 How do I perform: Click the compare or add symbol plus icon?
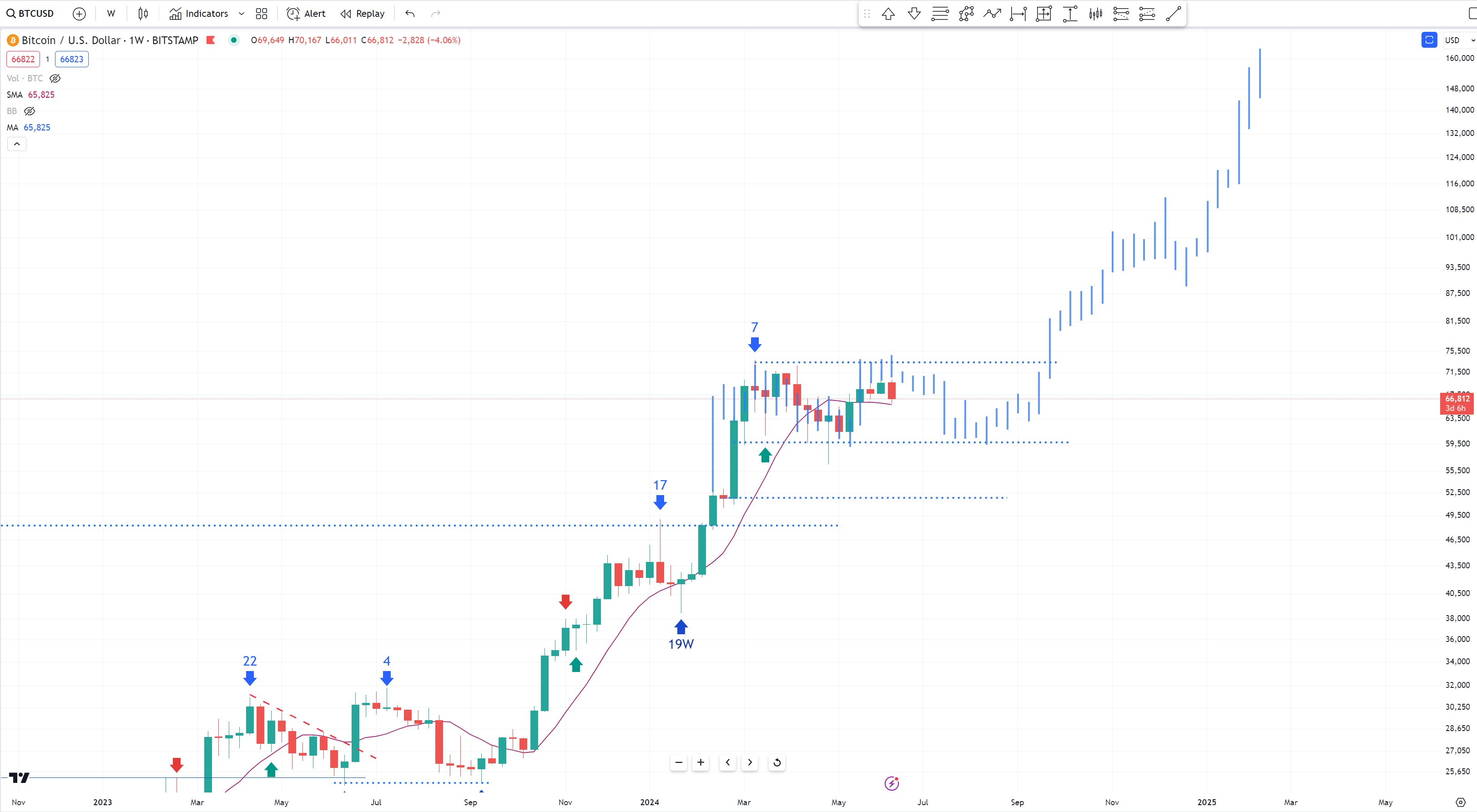79,14
